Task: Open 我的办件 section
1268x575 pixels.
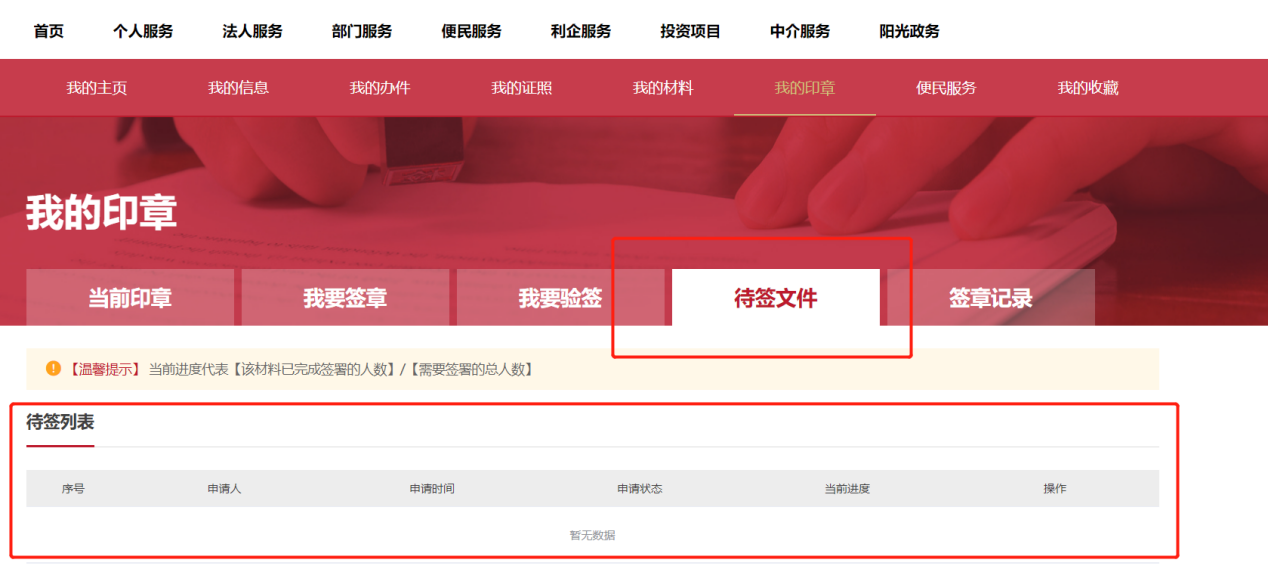Action: tap(380, 88)
